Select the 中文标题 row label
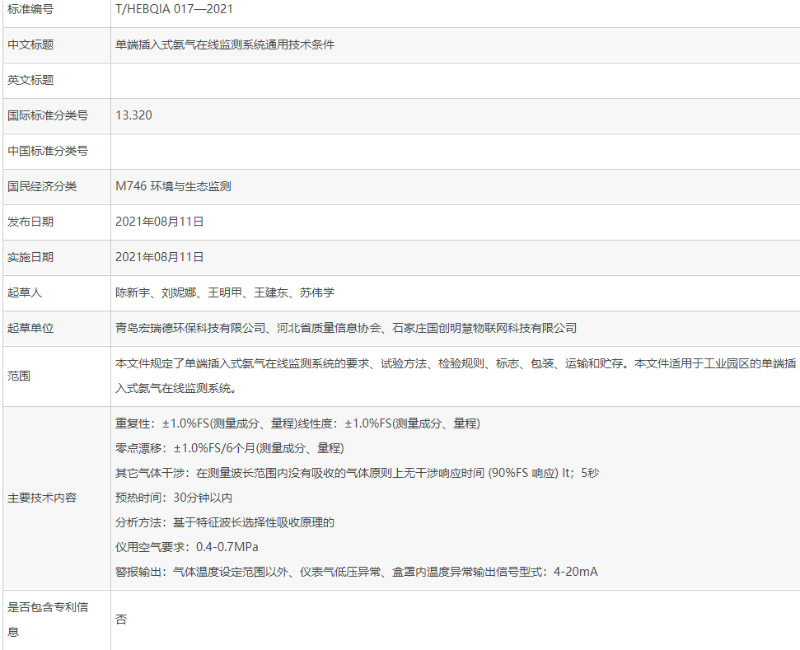The image size is (800, 650). tap(40, 46)
